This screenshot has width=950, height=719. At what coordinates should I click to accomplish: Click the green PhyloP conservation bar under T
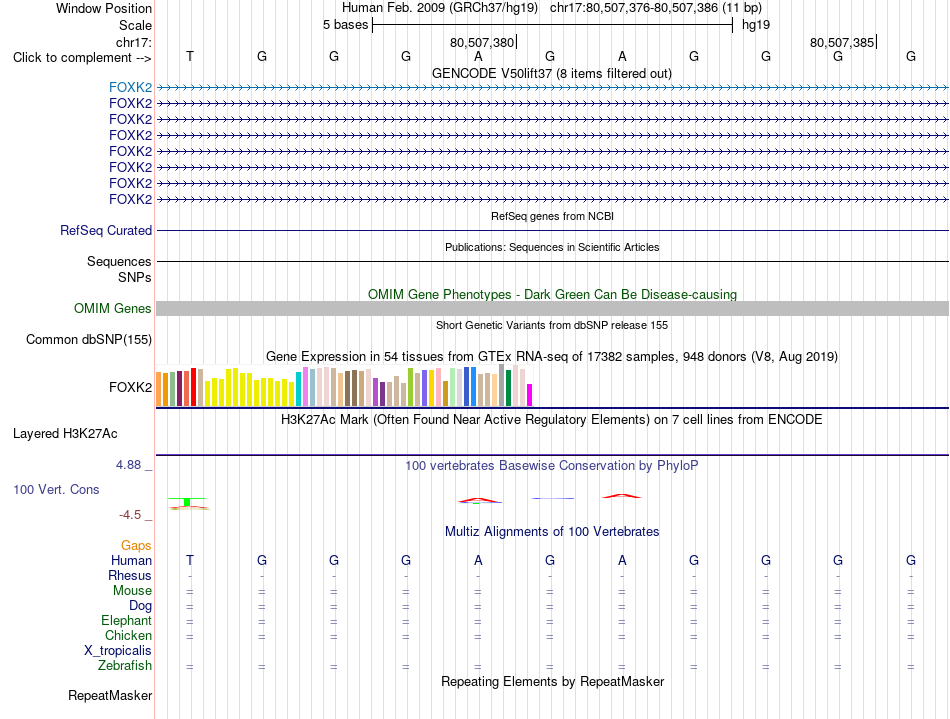coord(187,502)
